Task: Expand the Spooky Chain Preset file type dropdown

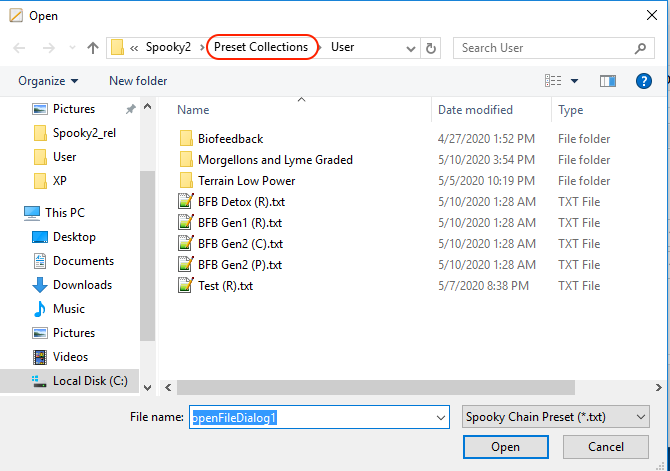Action: click(641, 417)
